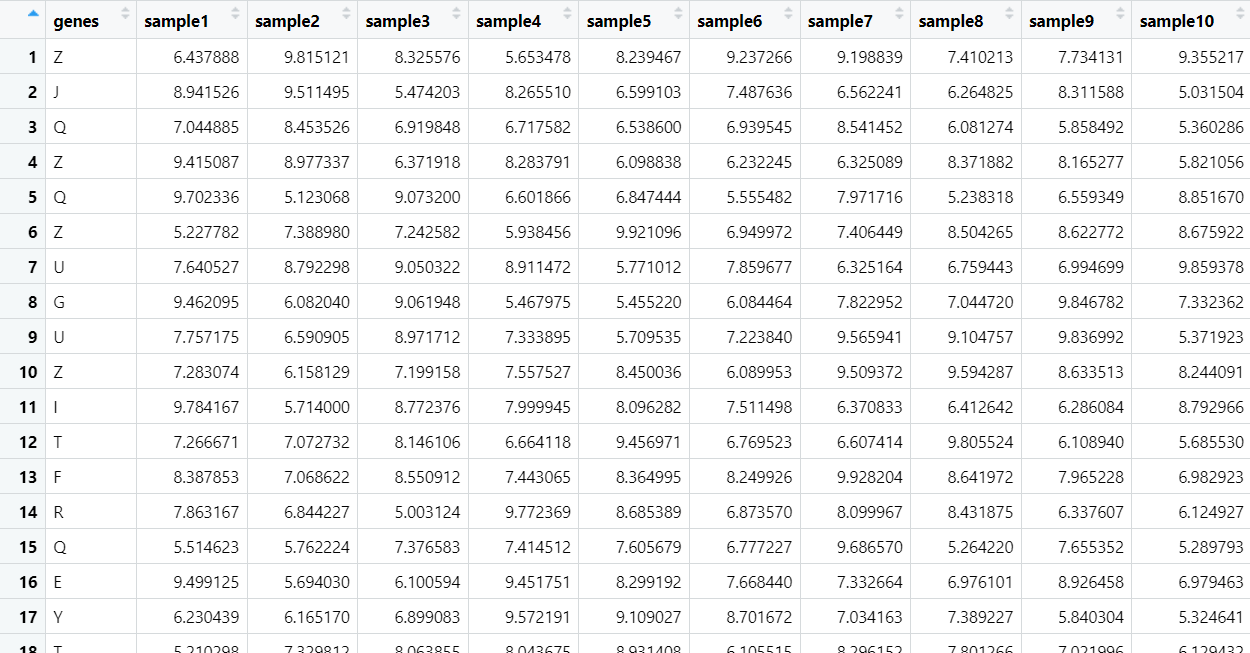The width and height of the screenshot is (1250, 653).
Task: Click cell value 6.437888
Action: click(206, 57)
